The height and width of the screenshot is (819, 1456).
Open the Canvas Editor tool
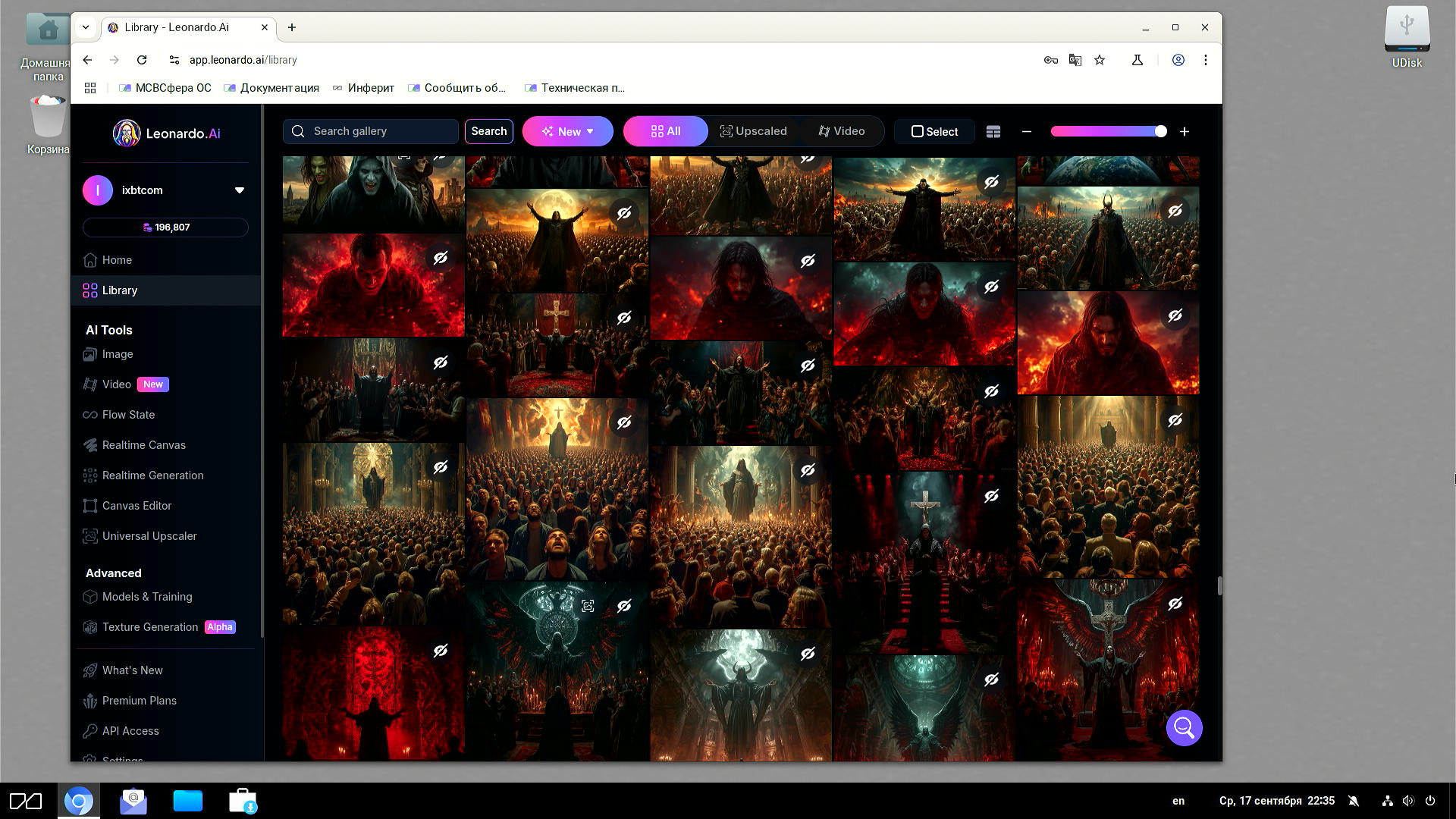coord(136,506)
